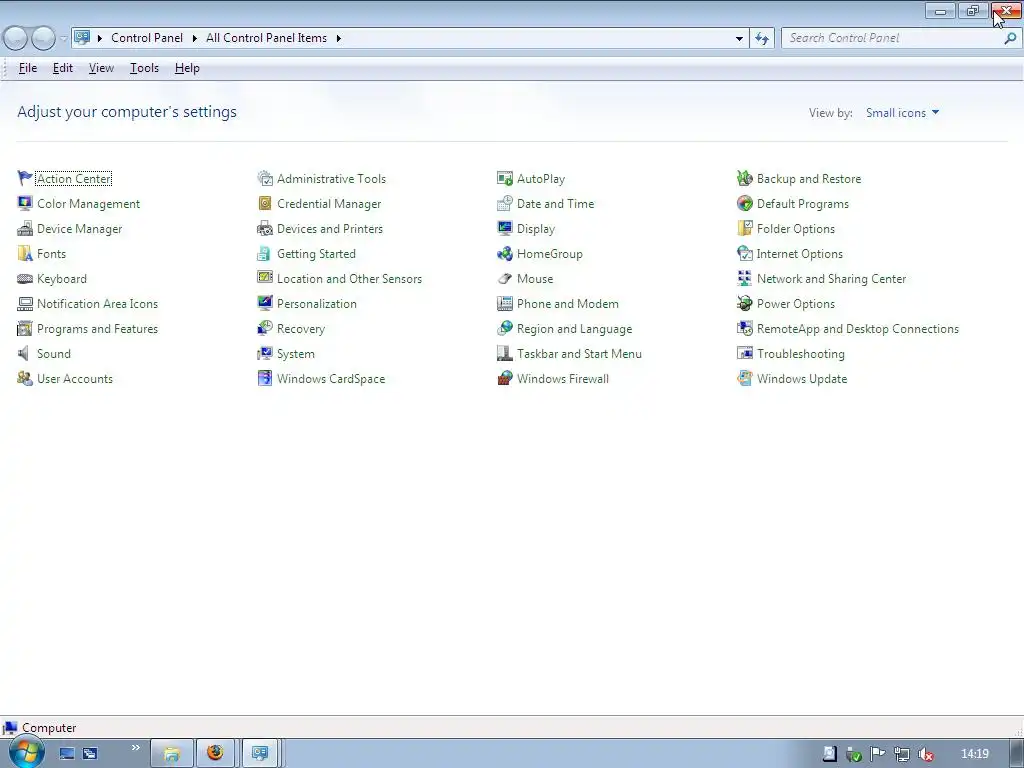This screenshot has width=1024, height=768.
Task: Open the Display link
Action: (x=536, y=229)
